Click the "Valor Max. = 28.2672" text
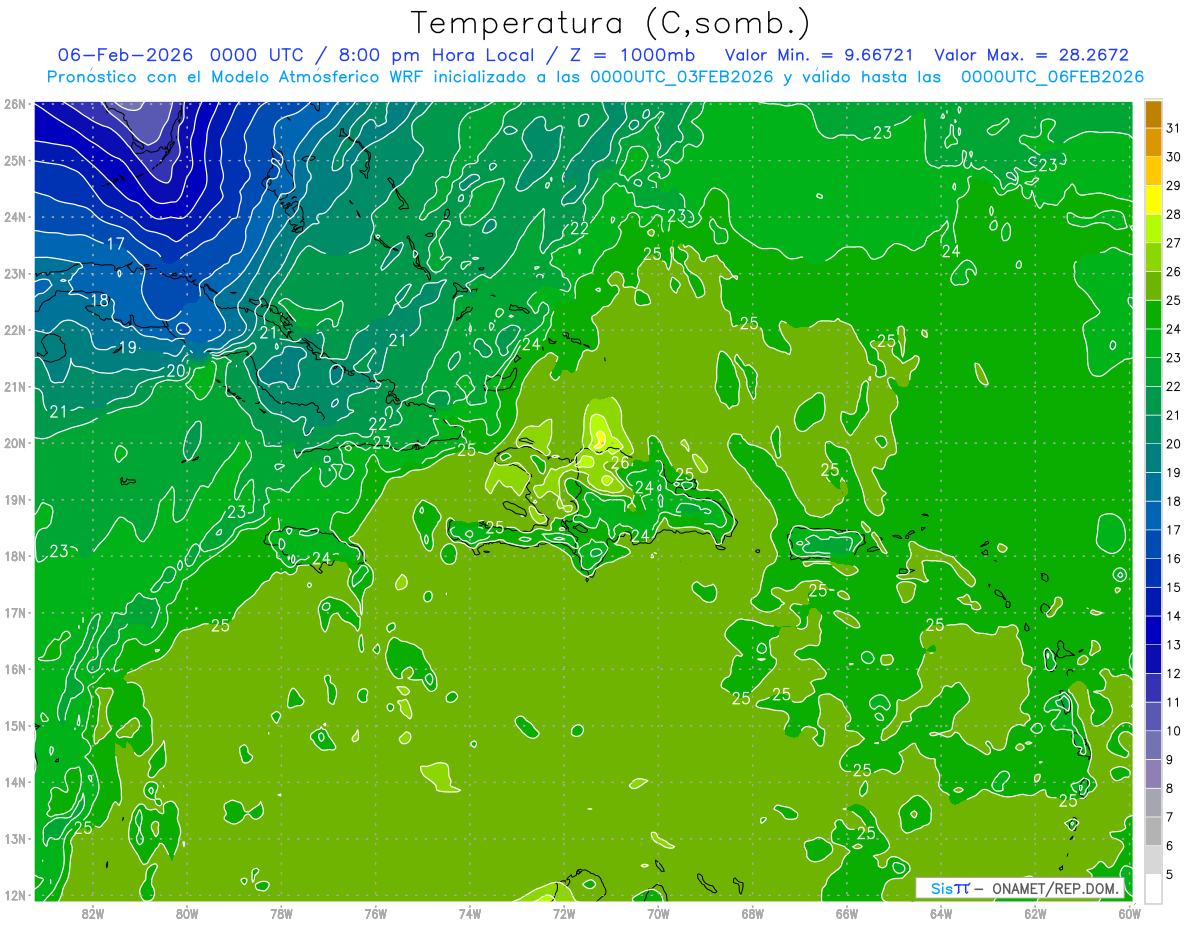 1031,55
